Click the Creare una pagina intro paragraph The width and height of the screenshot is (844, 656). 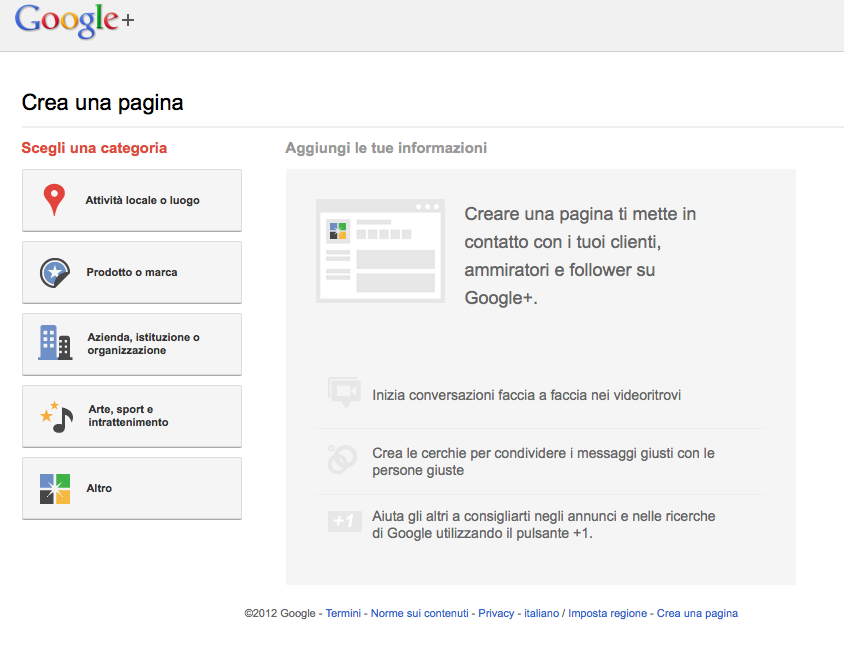click(580, 256)
